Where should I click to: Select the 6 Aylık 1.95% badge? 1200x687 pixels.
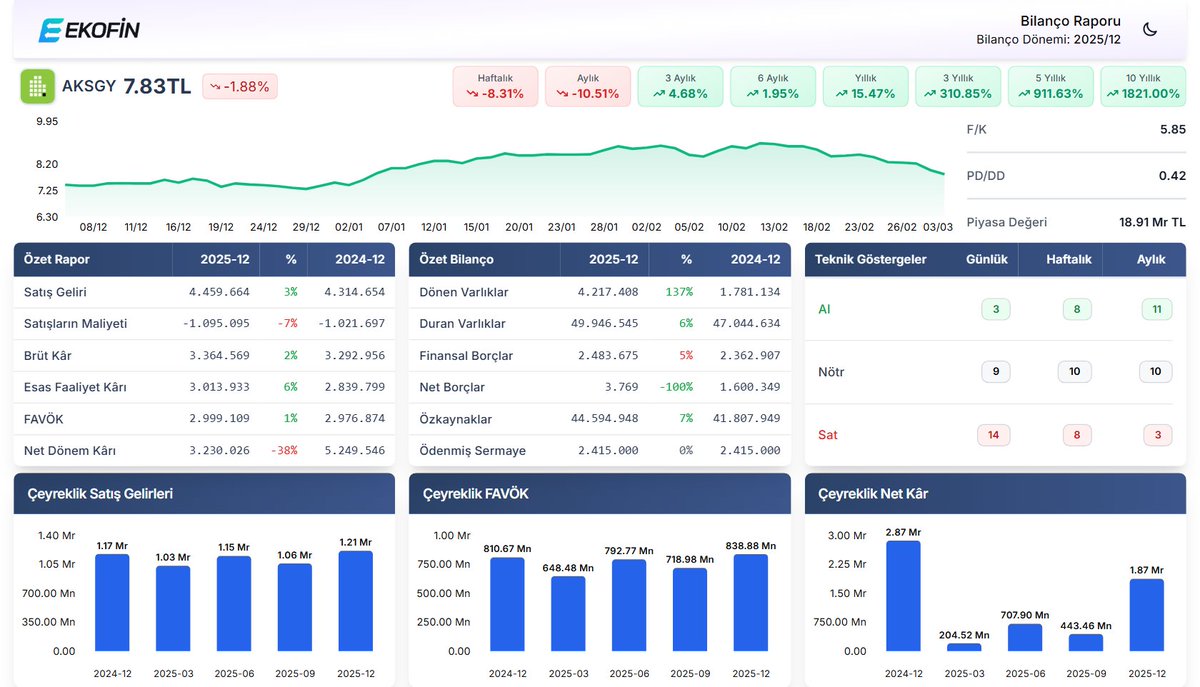coord(773,86)
